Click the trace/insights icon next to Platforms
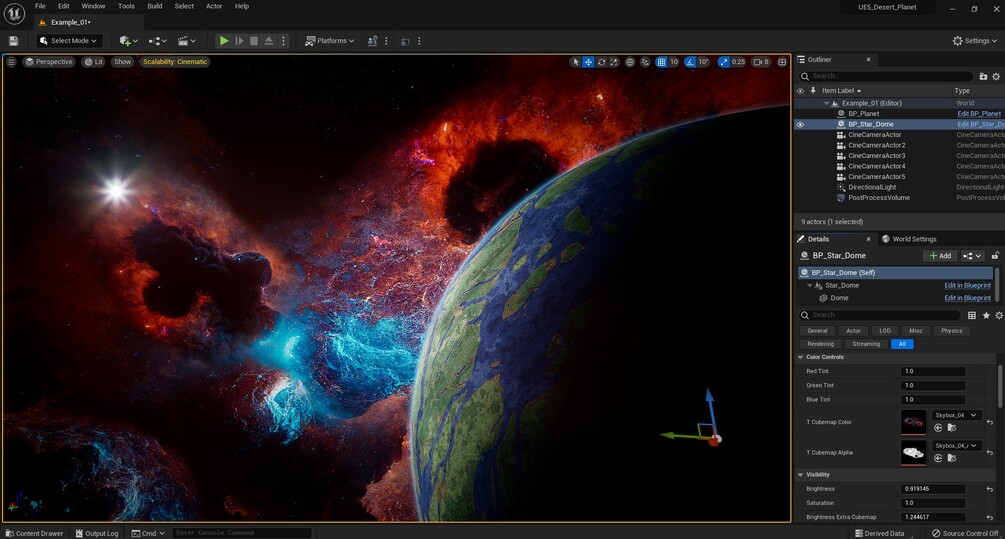Screen dimensions: 1005x539 coord(372,40)
